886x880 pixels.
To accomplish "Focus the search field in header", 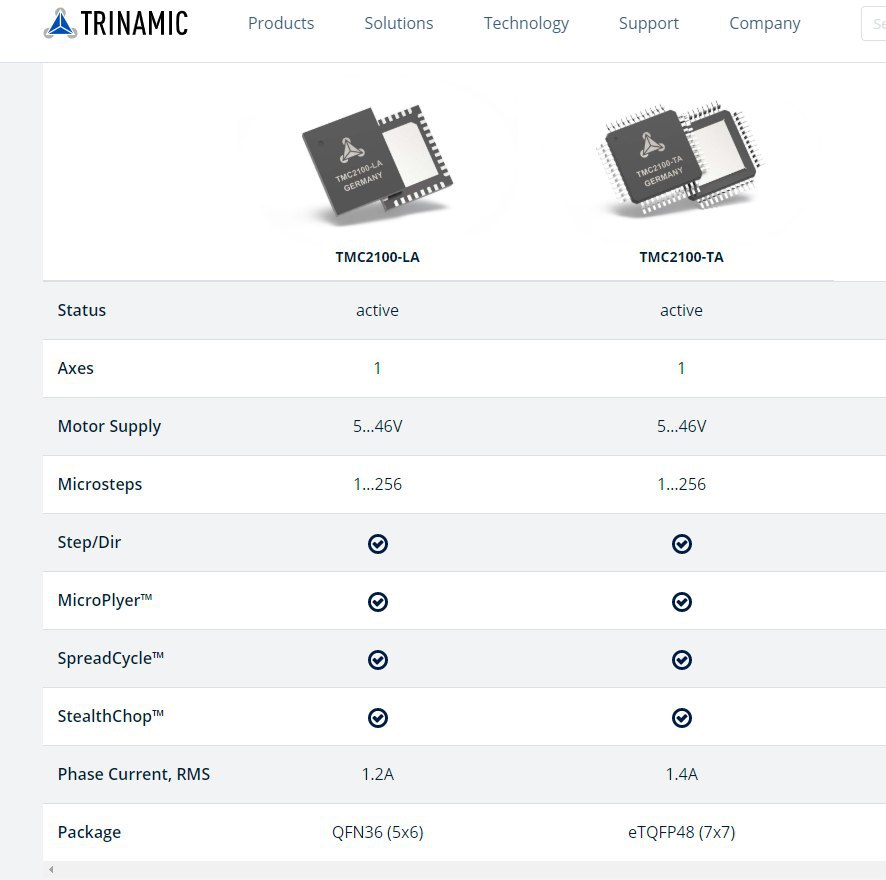I will point(874,24).
